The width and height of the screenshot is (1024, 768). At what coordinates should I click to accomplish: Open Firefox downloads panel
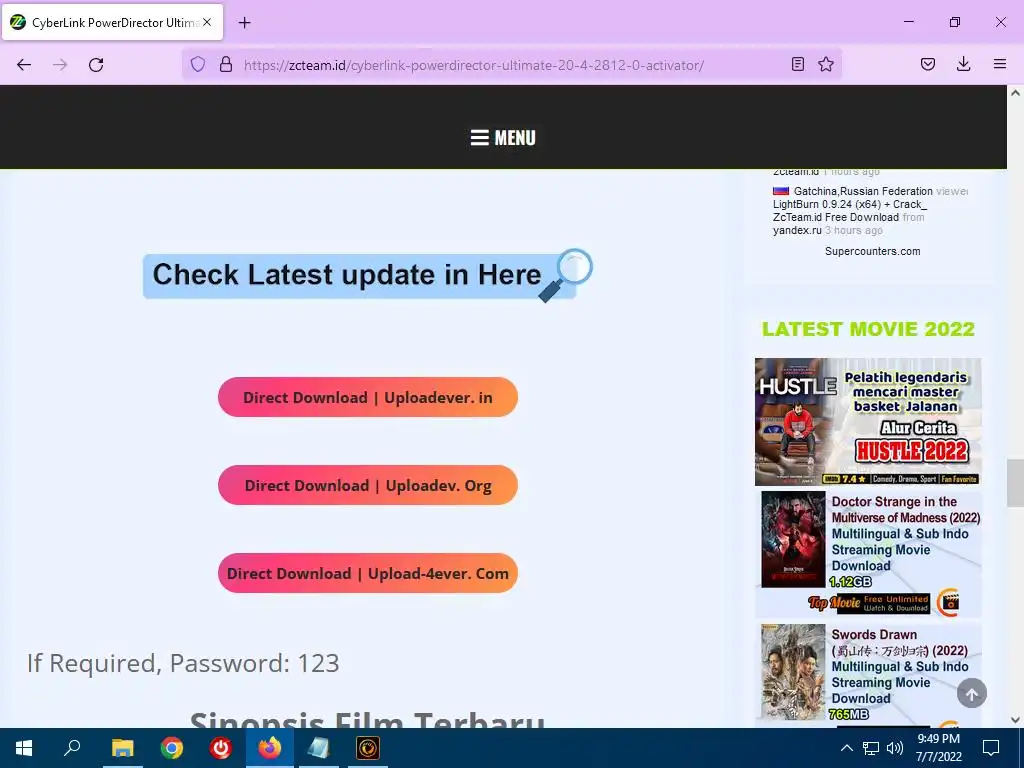coord(963,64)
